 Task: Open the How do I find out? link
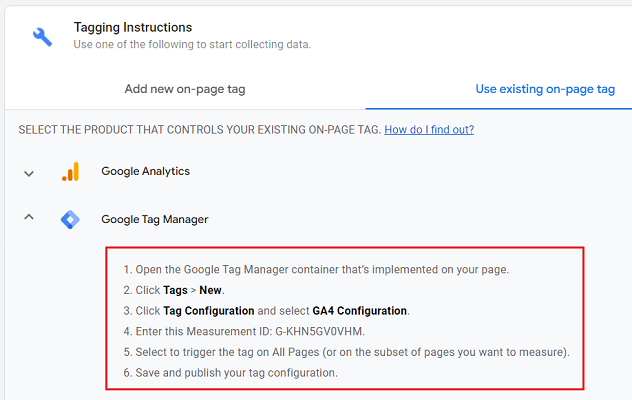click(429, 129)
